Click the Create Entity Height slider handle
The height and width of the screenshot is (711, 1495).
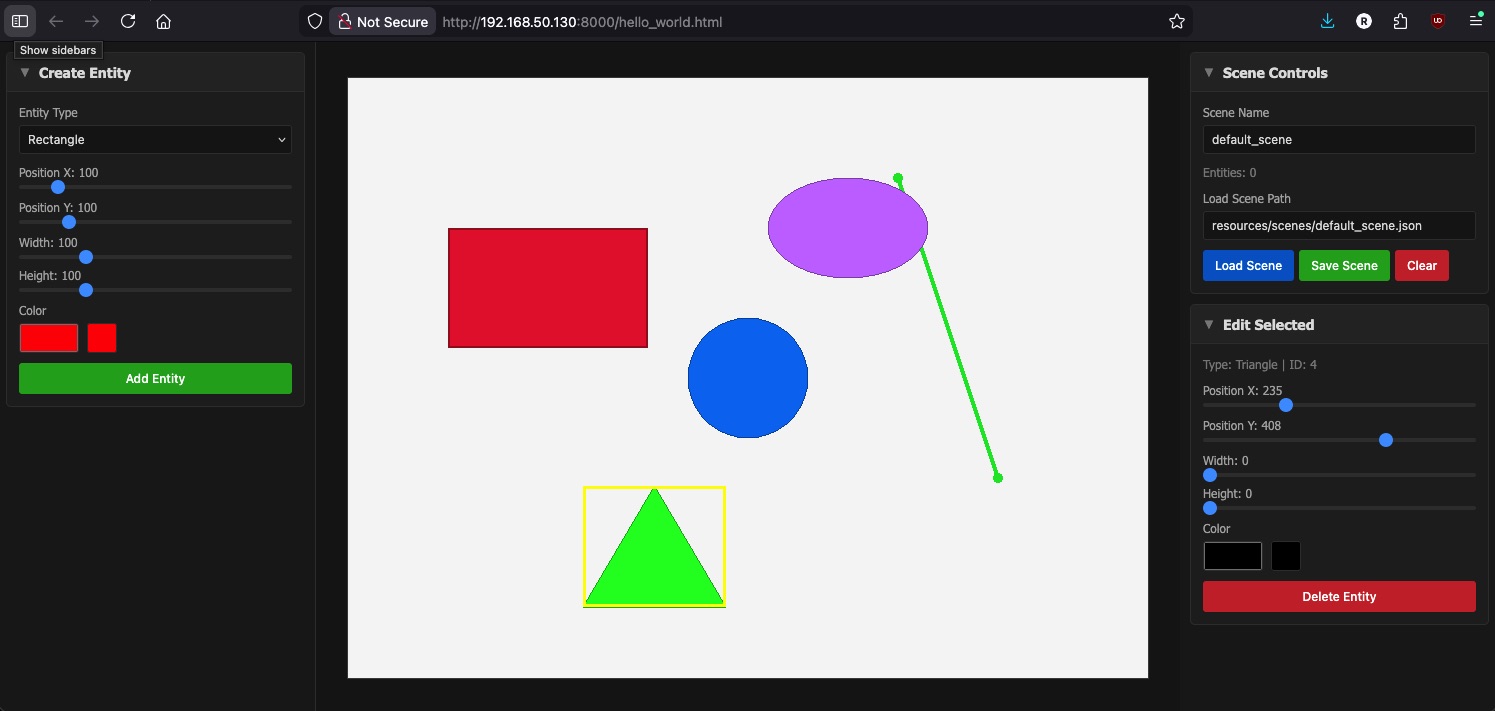click(x=86, y=290)
